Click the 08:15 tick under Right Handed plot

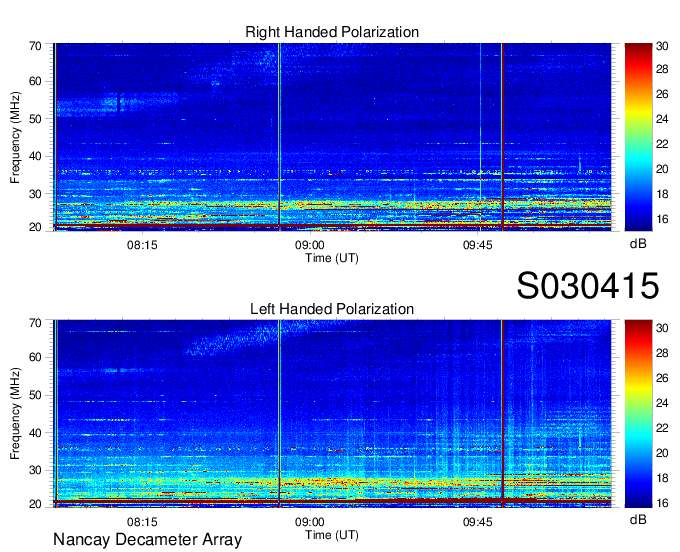click(142, 245)
